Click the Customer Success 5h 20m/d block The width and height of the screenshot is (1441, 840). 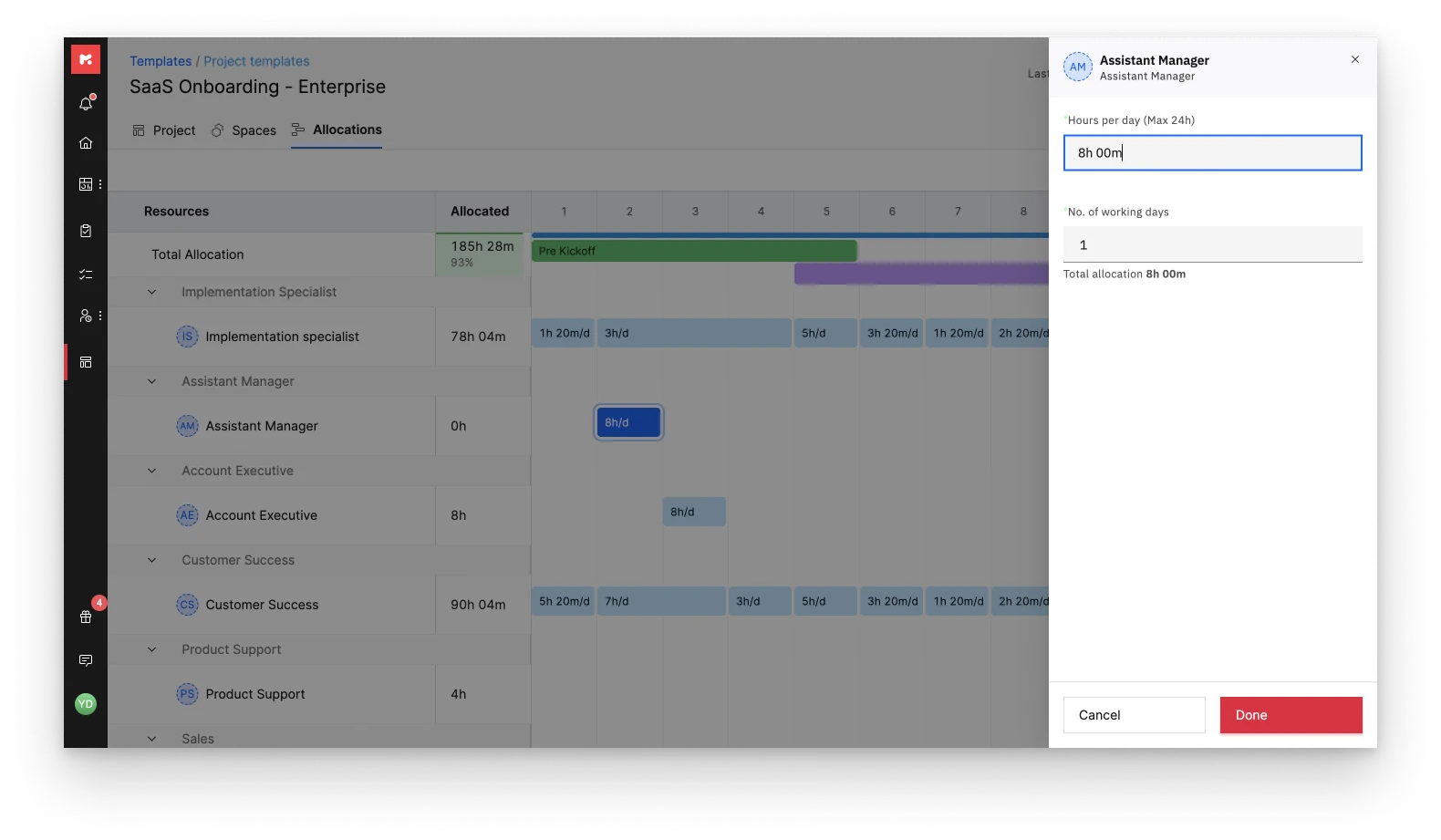tap(564, 601)
